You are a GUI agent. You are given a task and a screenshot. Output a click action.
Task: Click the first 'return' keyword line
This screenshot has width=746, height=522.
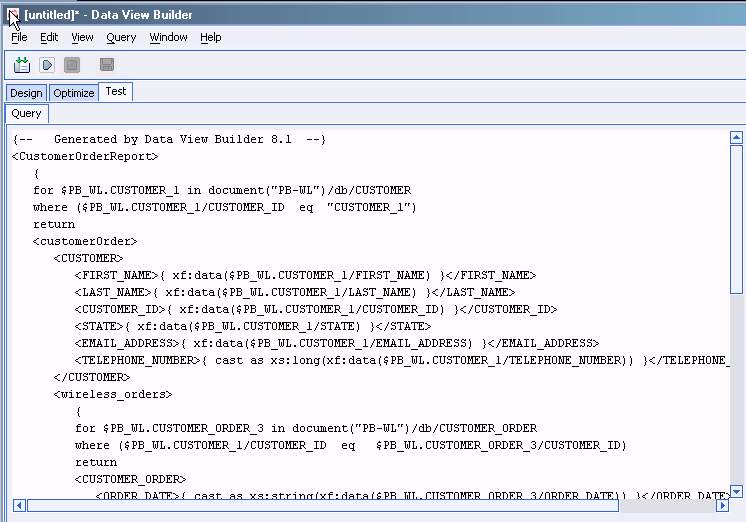click(x=54, y=225)
